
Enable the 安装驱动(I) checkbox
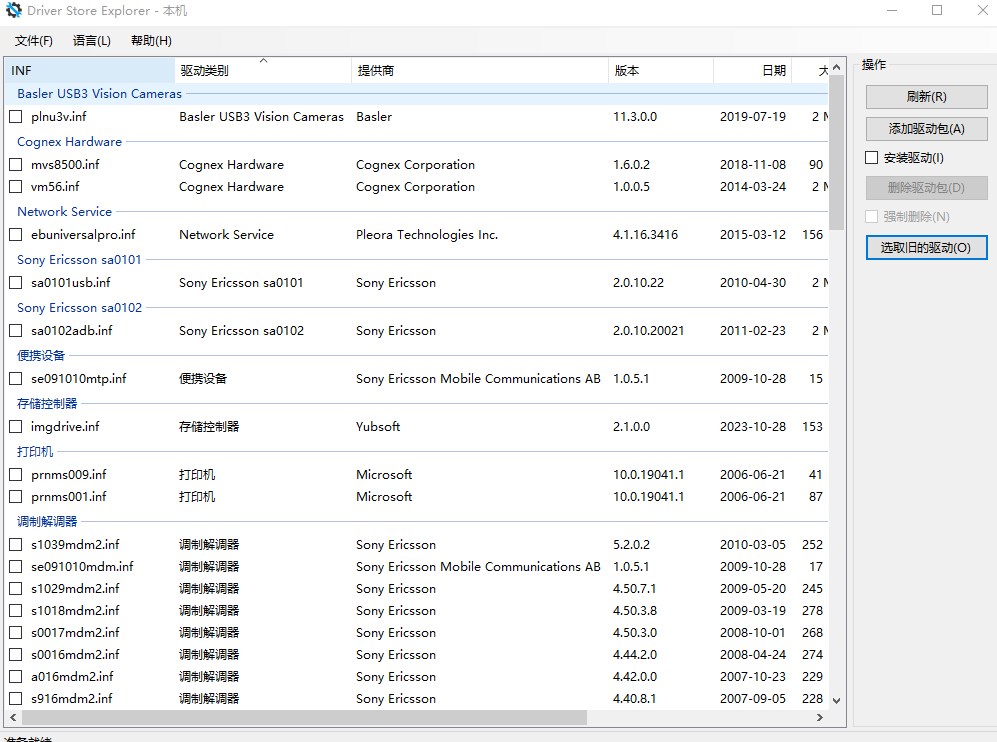tap(872, 158)
